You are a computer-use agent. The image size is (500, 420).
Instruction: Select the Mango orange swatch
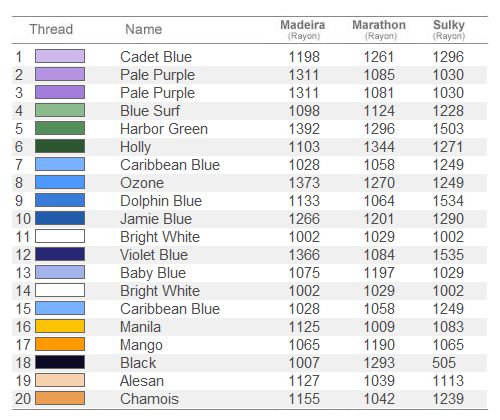tap(60, 344)
